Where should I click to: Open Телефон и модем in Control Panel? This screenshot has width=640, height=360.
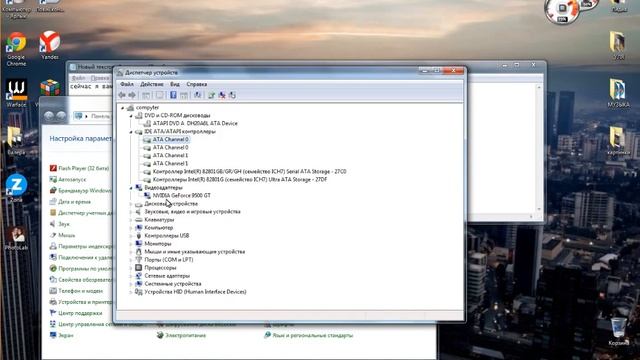pos(80,291)
